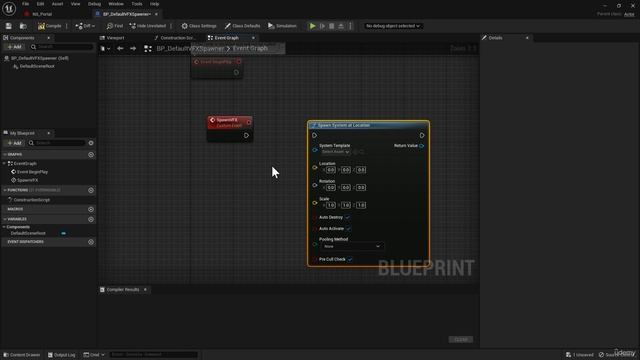
Task: Collapse the GRAPHS section
Action: pos(5,155)
